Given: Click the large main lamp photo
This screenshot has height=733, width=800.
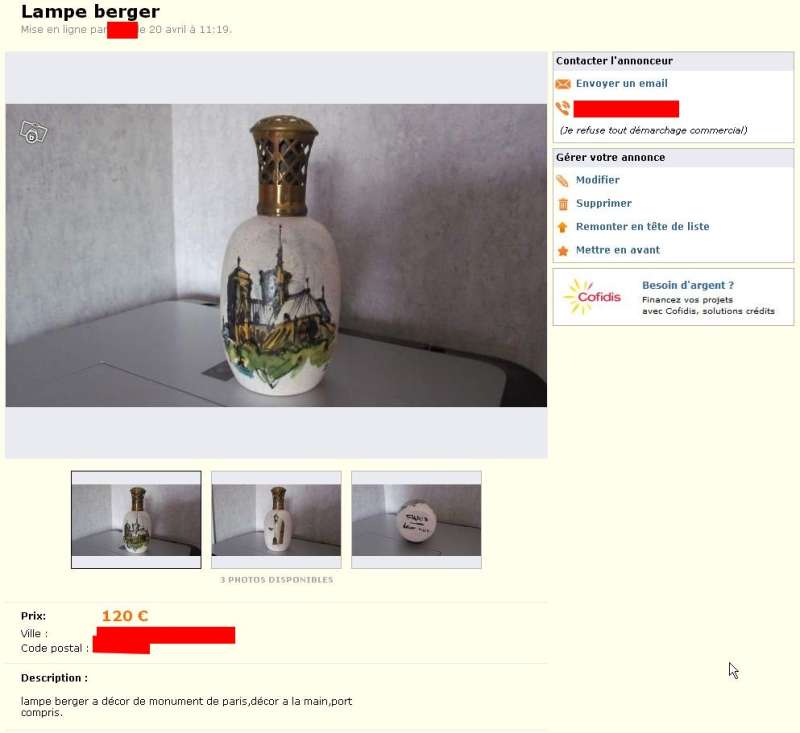Looking at the screenshot, I should [276, 255].
